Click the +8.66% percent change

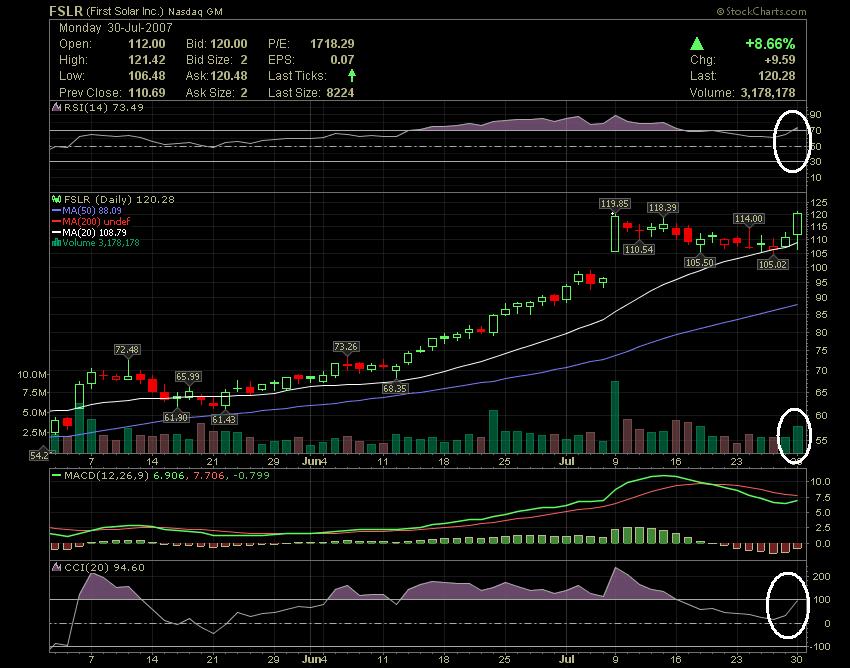pyautogui.click(x=770, y=44)
